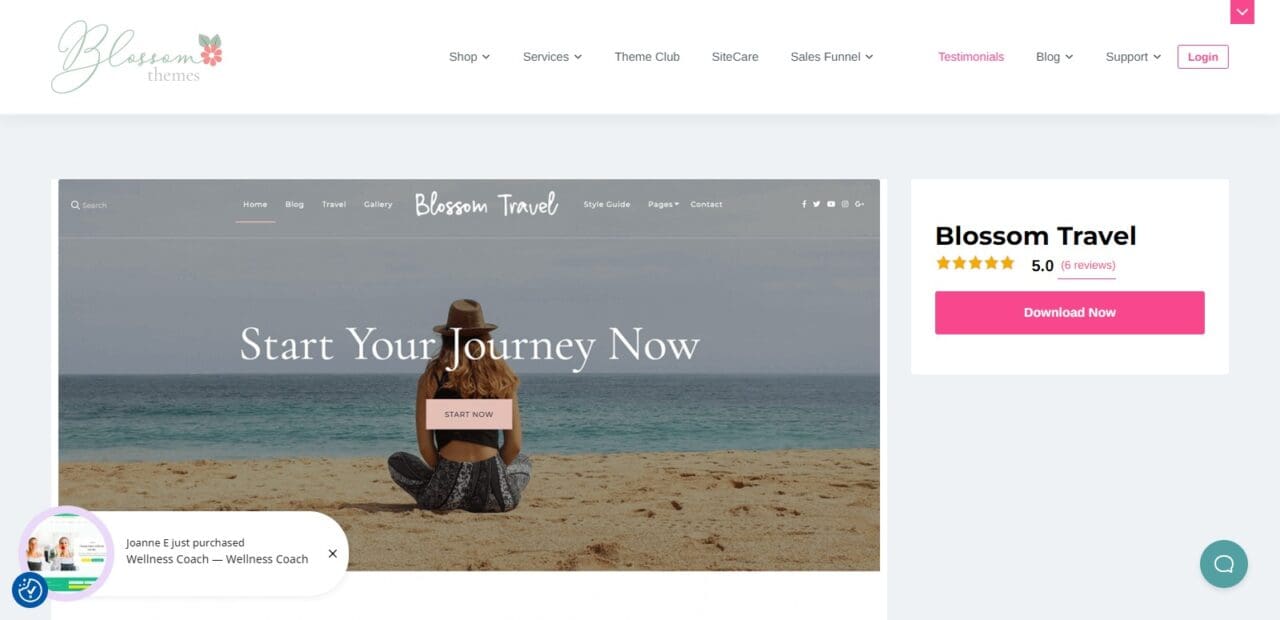Expand the Services dropdown menu
The width and height of the screenshot is (1280, 620).
(x=552, y=57)
